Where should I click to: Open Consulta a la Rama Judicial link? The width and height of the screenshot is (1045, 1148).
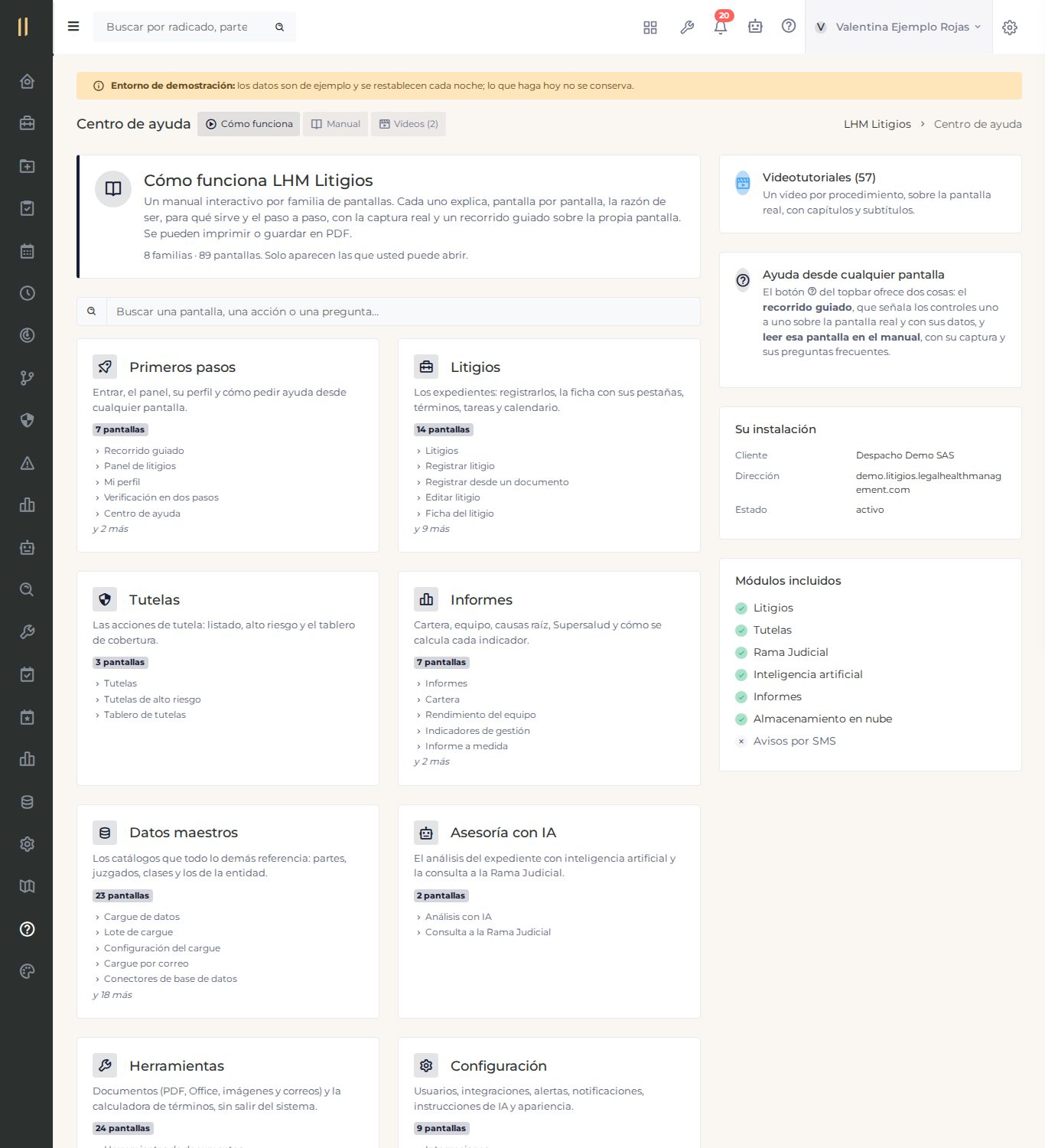click(488, 932)
